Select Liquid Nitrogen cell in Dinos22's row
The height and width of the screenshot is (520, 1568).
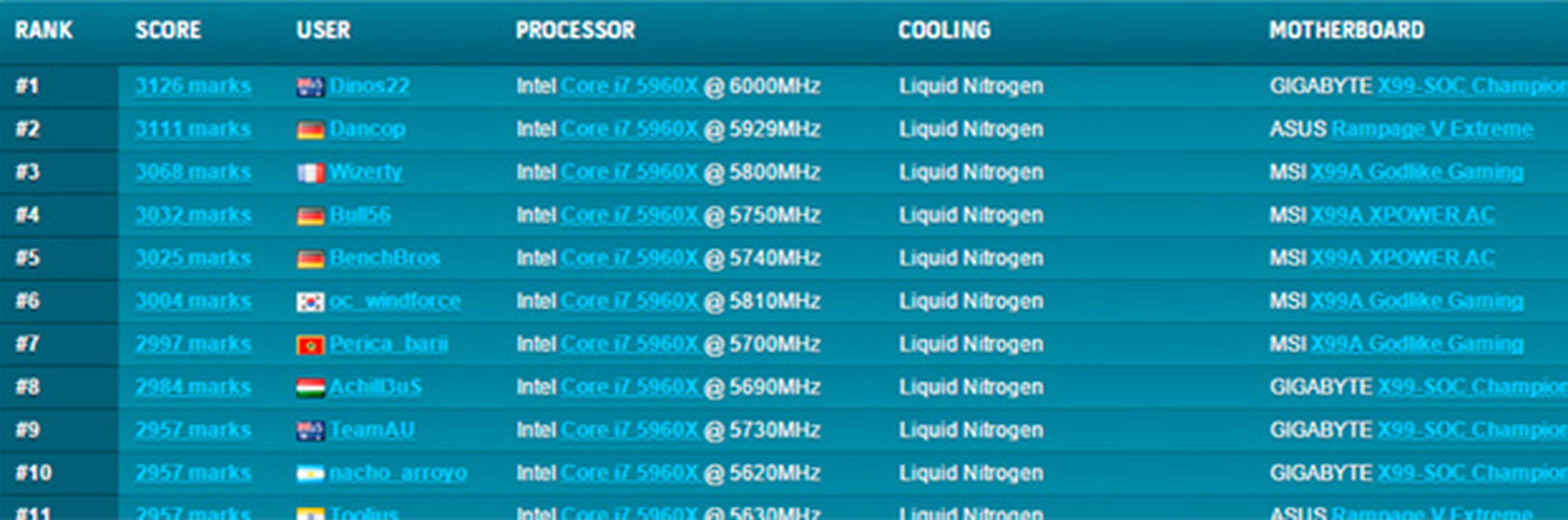971,86
